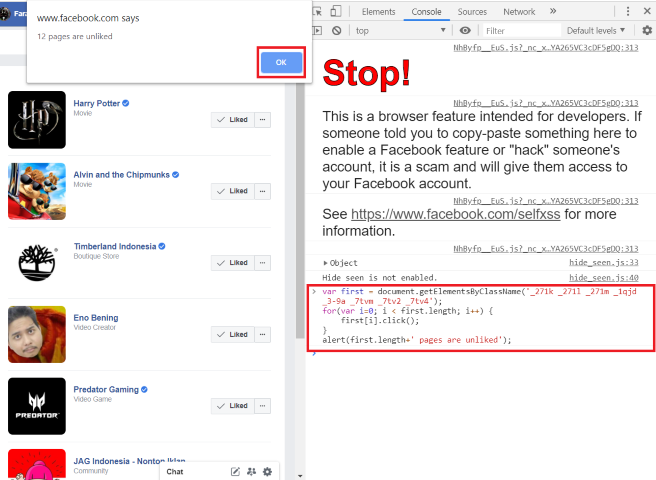The image size is (656, 480).
Task: Open the Eno Bening page link
Action: [x=96, y=318]
